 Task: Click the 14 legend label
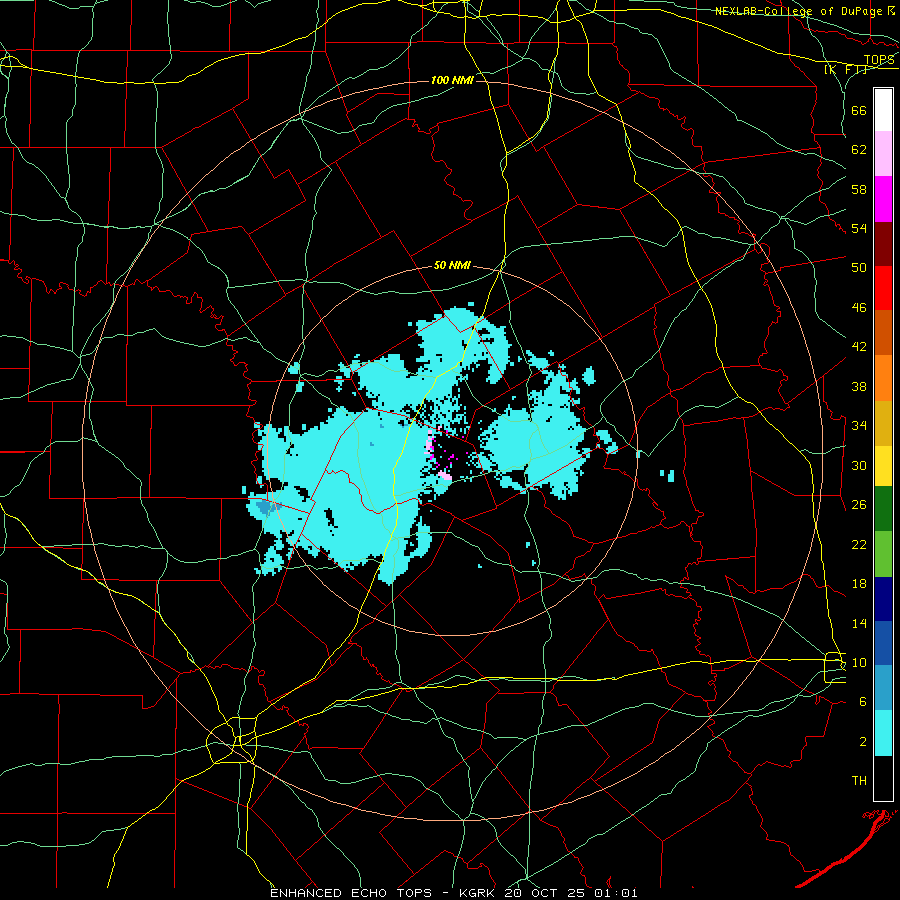tap(859, 623)
